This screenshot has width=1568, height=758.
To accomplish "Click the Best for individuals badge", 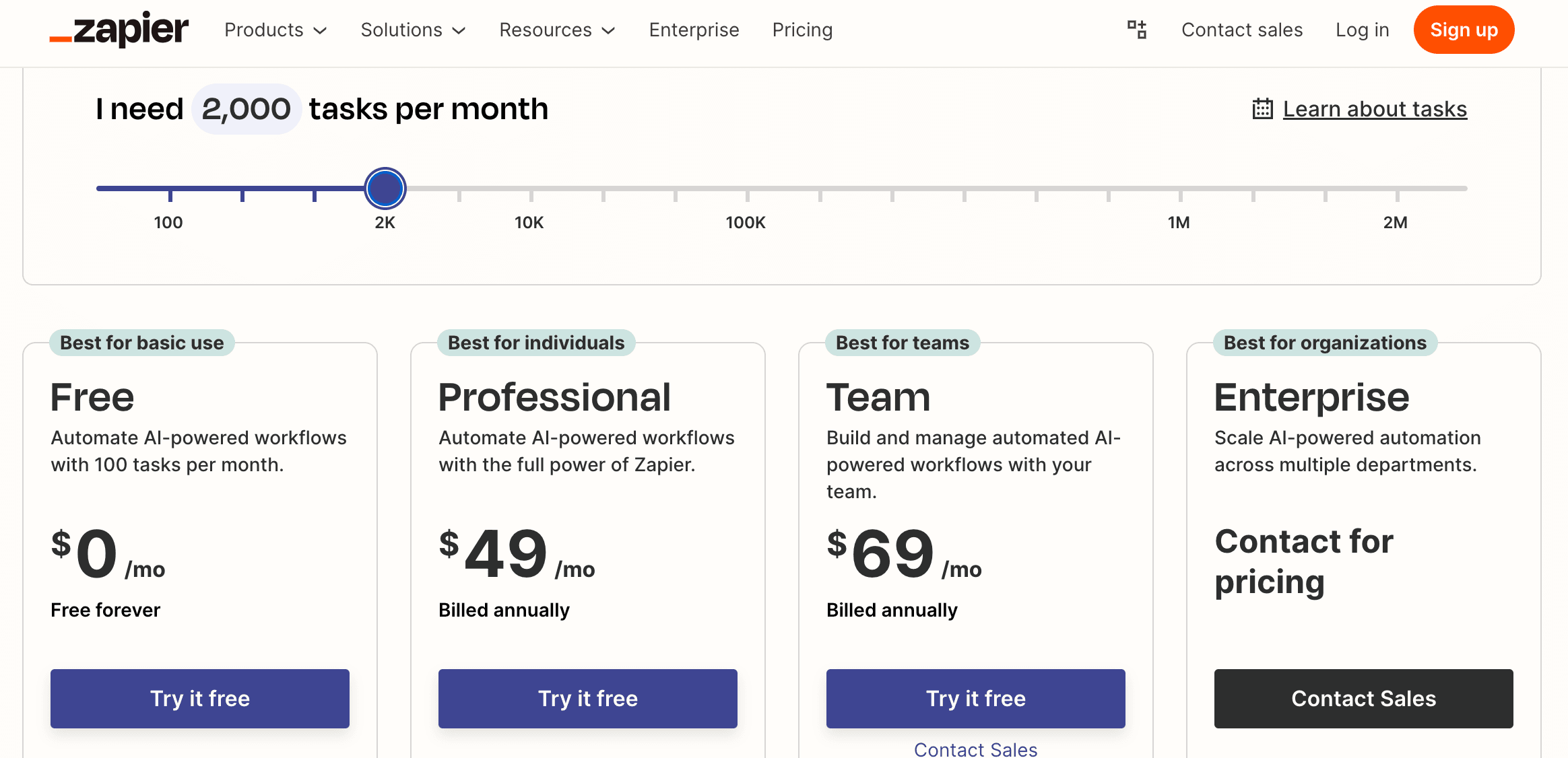I will tap(536, 343).
